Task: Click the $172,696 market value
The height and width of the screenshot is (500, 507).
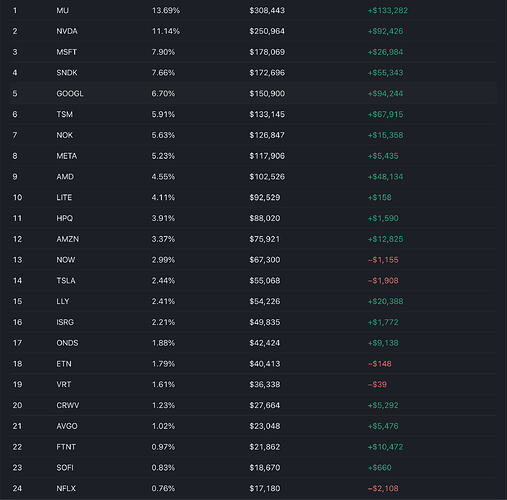Action: click(x=267, y=73)
